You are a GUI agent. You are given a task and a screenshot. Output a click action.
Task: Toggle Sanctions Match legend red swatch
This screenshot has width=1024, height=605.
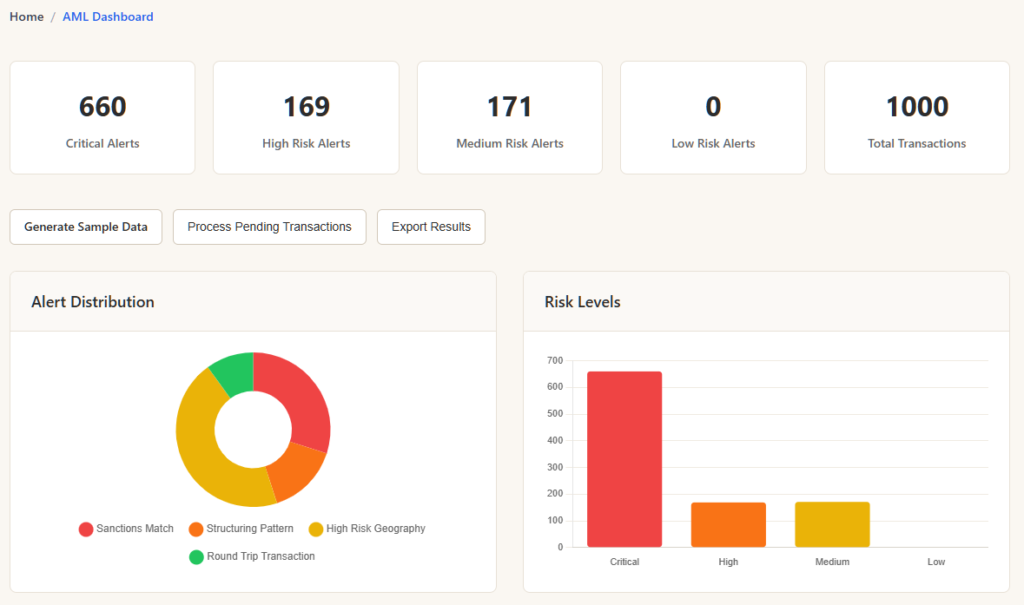coord(86,529)
